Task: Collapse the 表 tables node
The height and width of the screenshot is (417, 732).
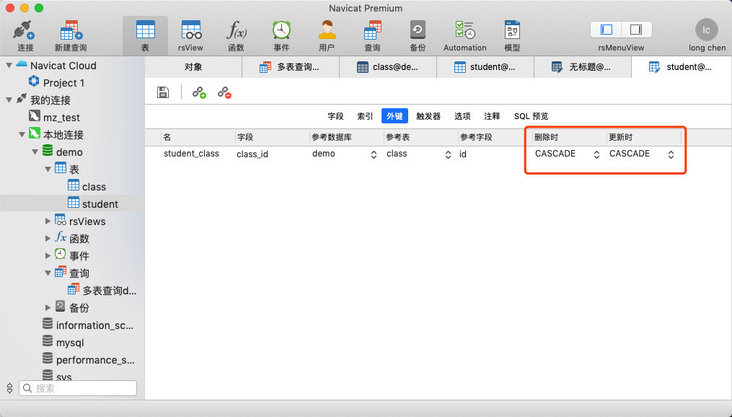Action: (x=48, y=169)
